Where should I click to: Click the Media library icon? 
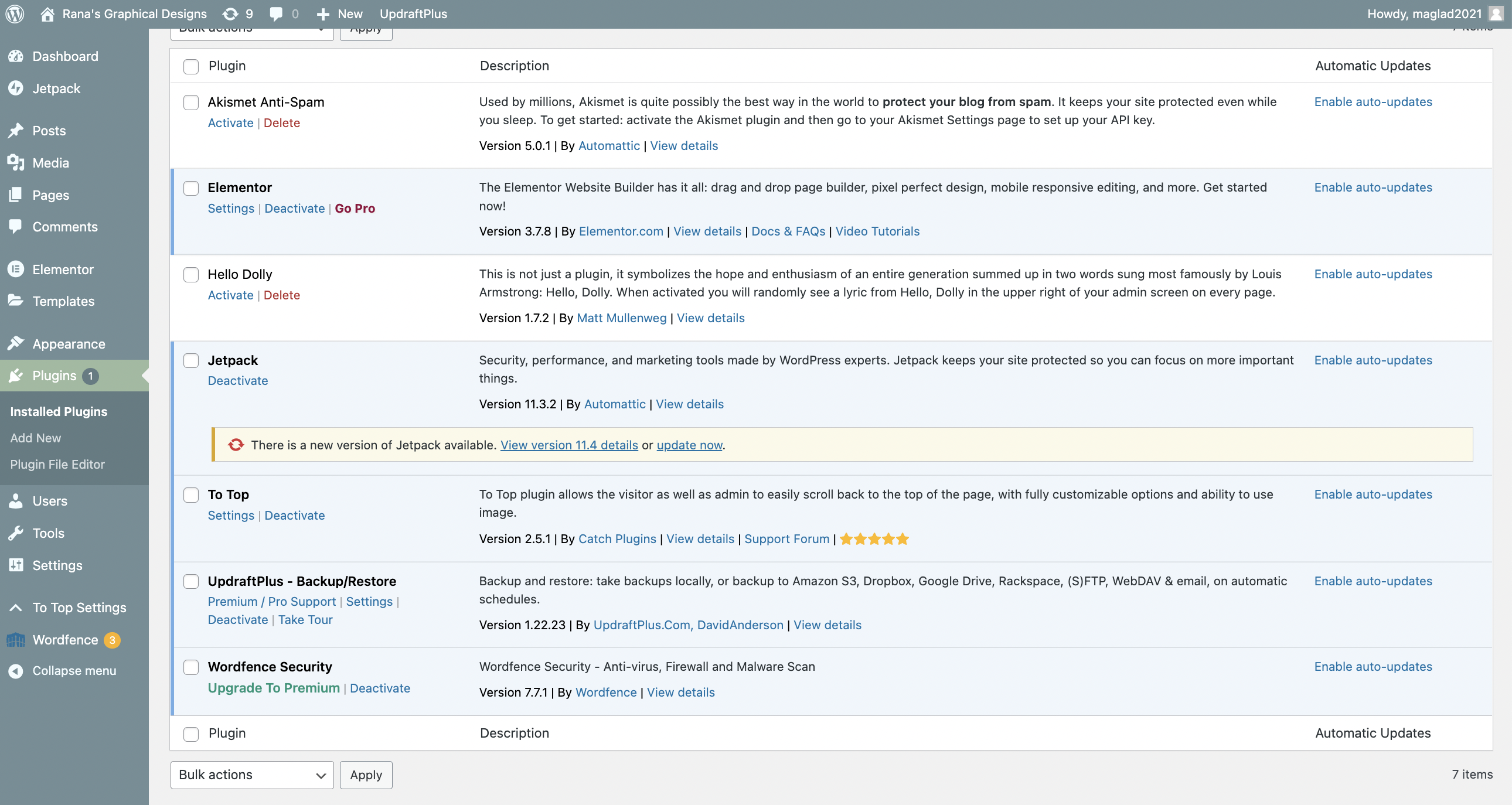pyautogui.click(x=16, y=162)
